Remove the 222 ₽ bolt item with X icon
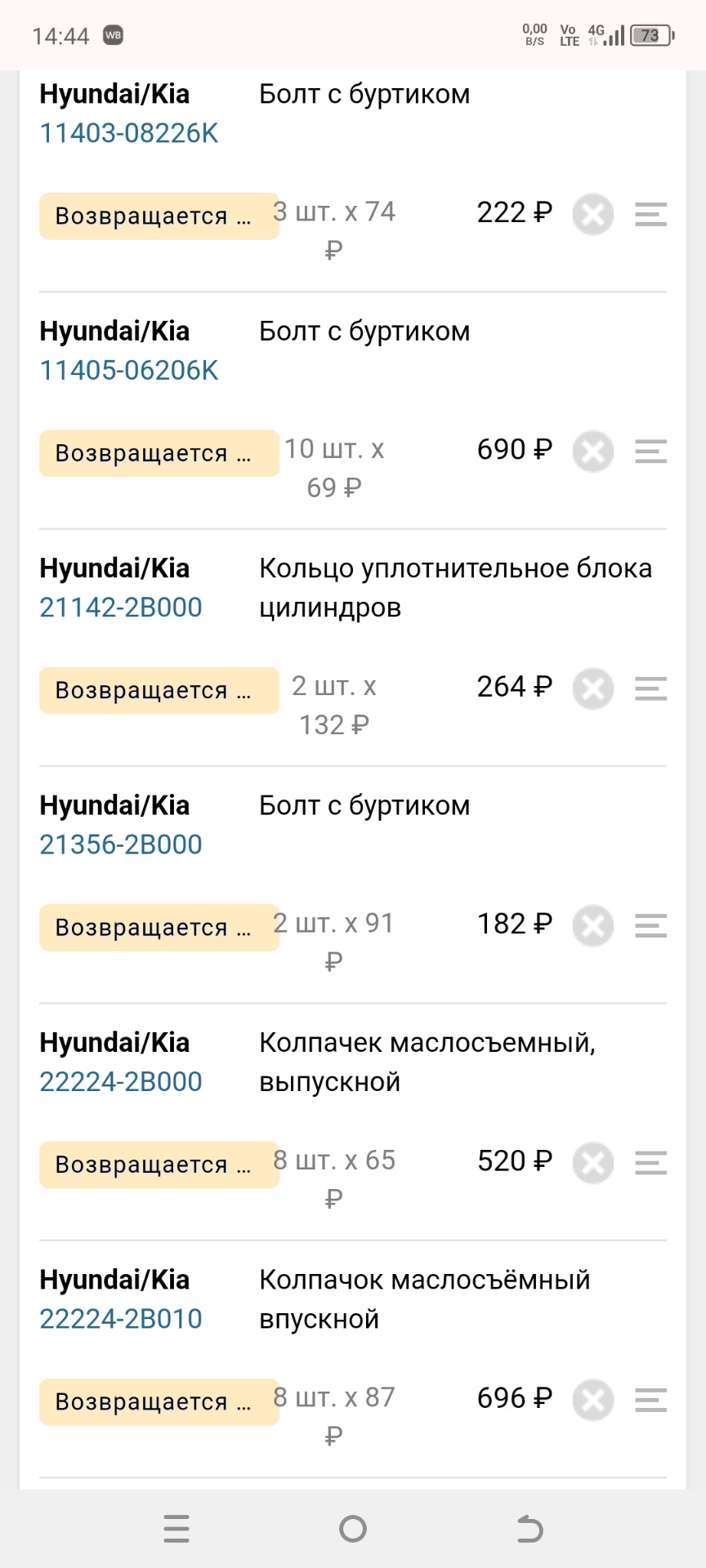Viewport: 706px width, 1568px height. click(x=593, y=215)
